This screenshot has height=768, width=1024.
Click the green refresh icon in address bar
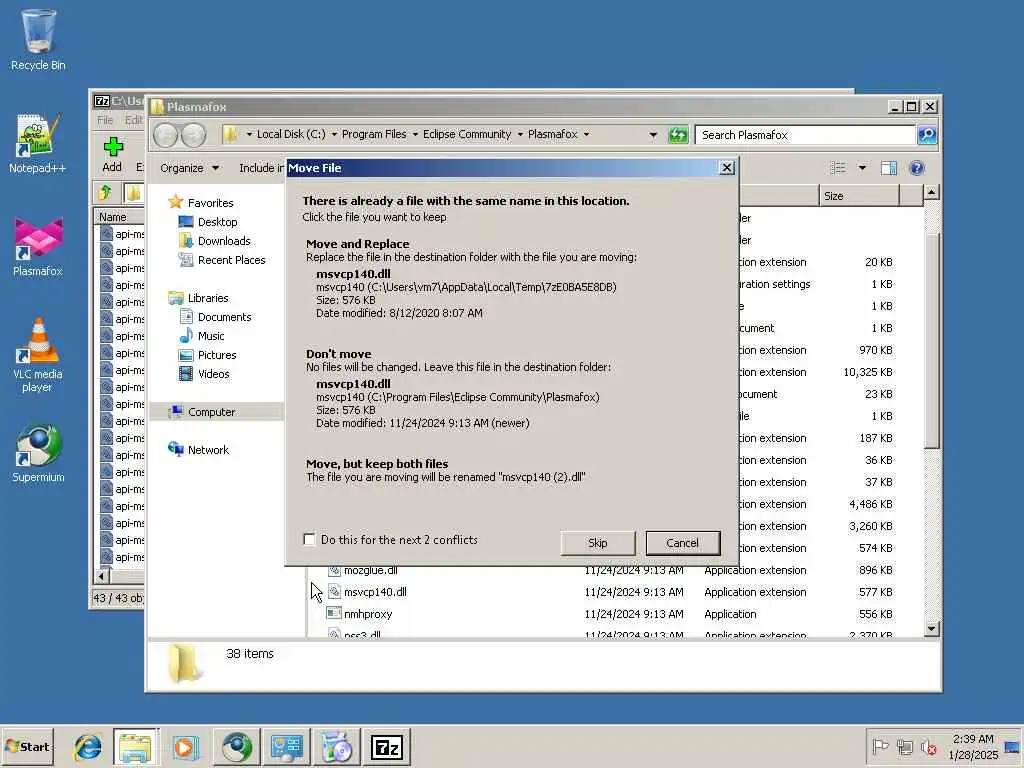pos(678,135)
